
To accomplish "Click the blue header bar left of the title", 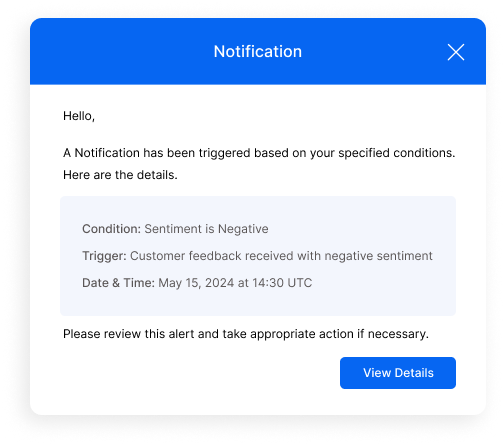I will tap(120, 51).
